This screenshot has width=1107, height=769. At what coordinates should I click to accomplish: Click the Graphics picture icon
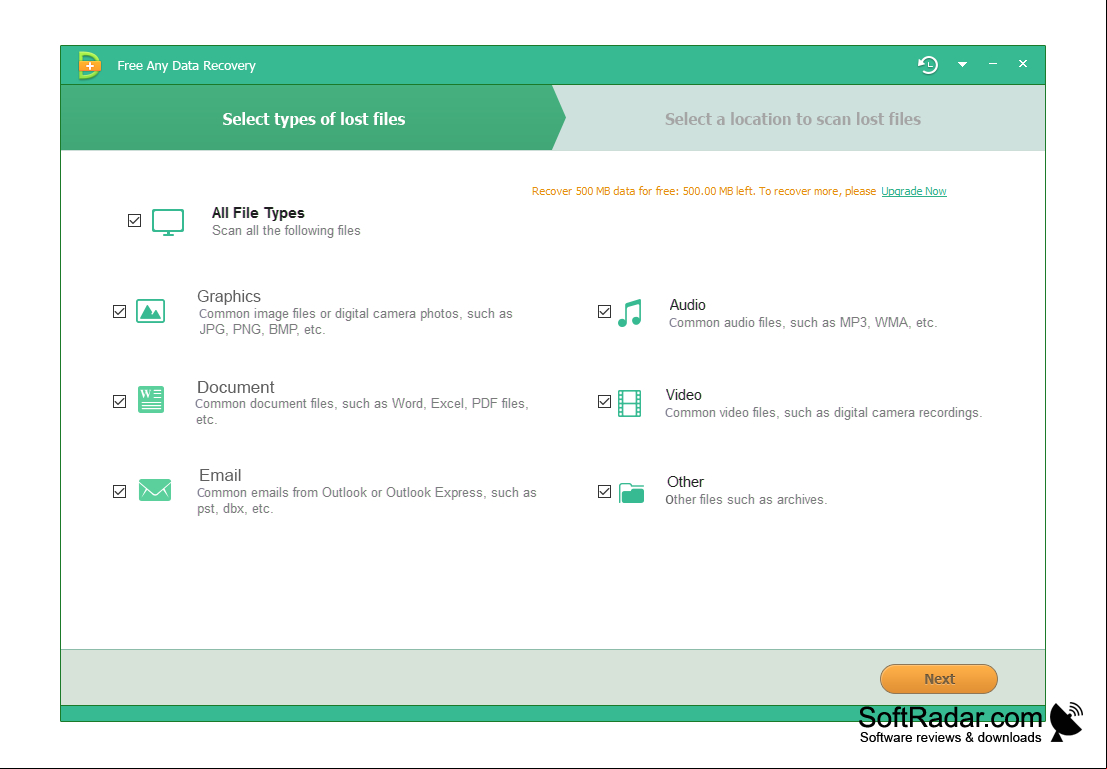tap(150, 311)
